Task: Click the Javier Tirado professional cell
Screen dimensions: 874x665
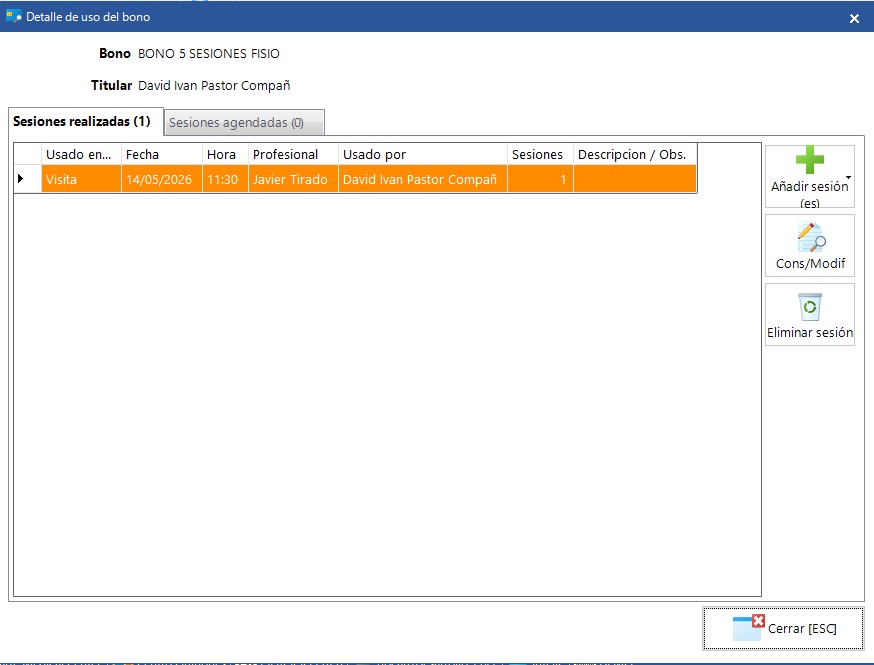Action: click(293, 179)
